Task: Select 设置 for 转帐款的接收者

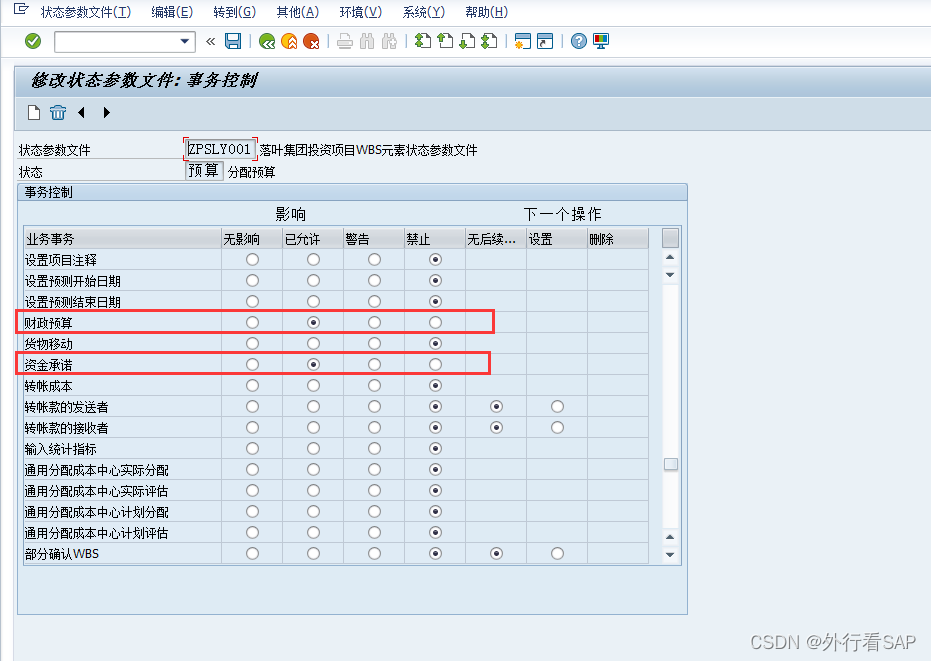Action: (x=557, y=428)
